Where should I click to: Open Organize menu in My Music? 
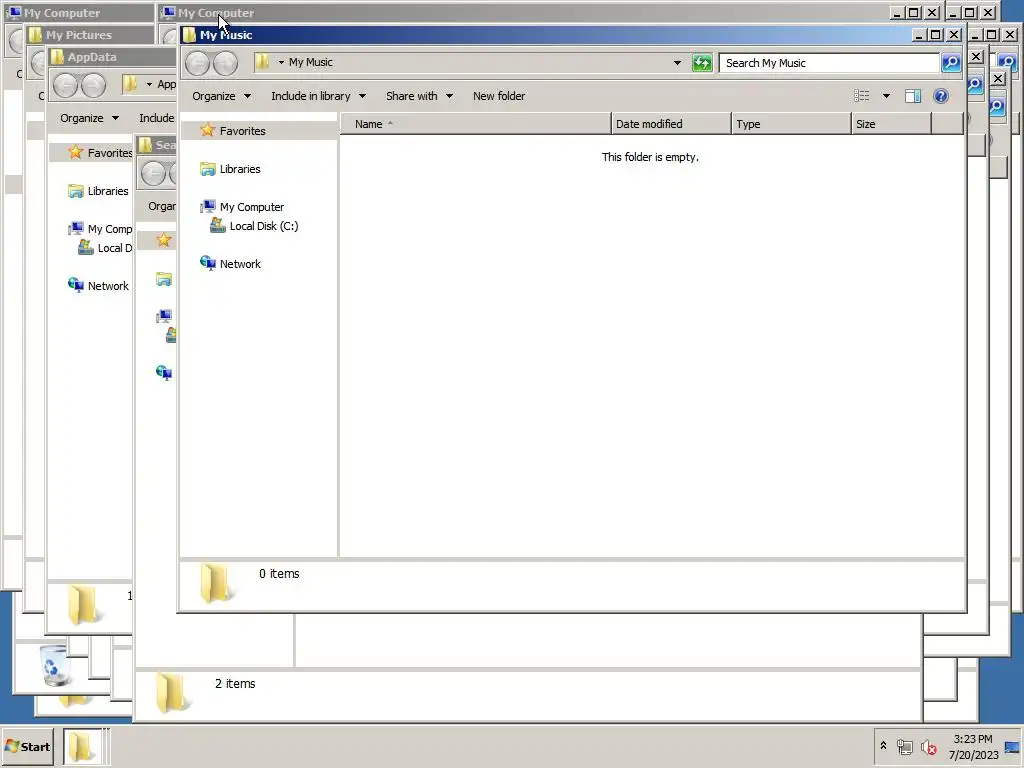(x=221, y=96)
